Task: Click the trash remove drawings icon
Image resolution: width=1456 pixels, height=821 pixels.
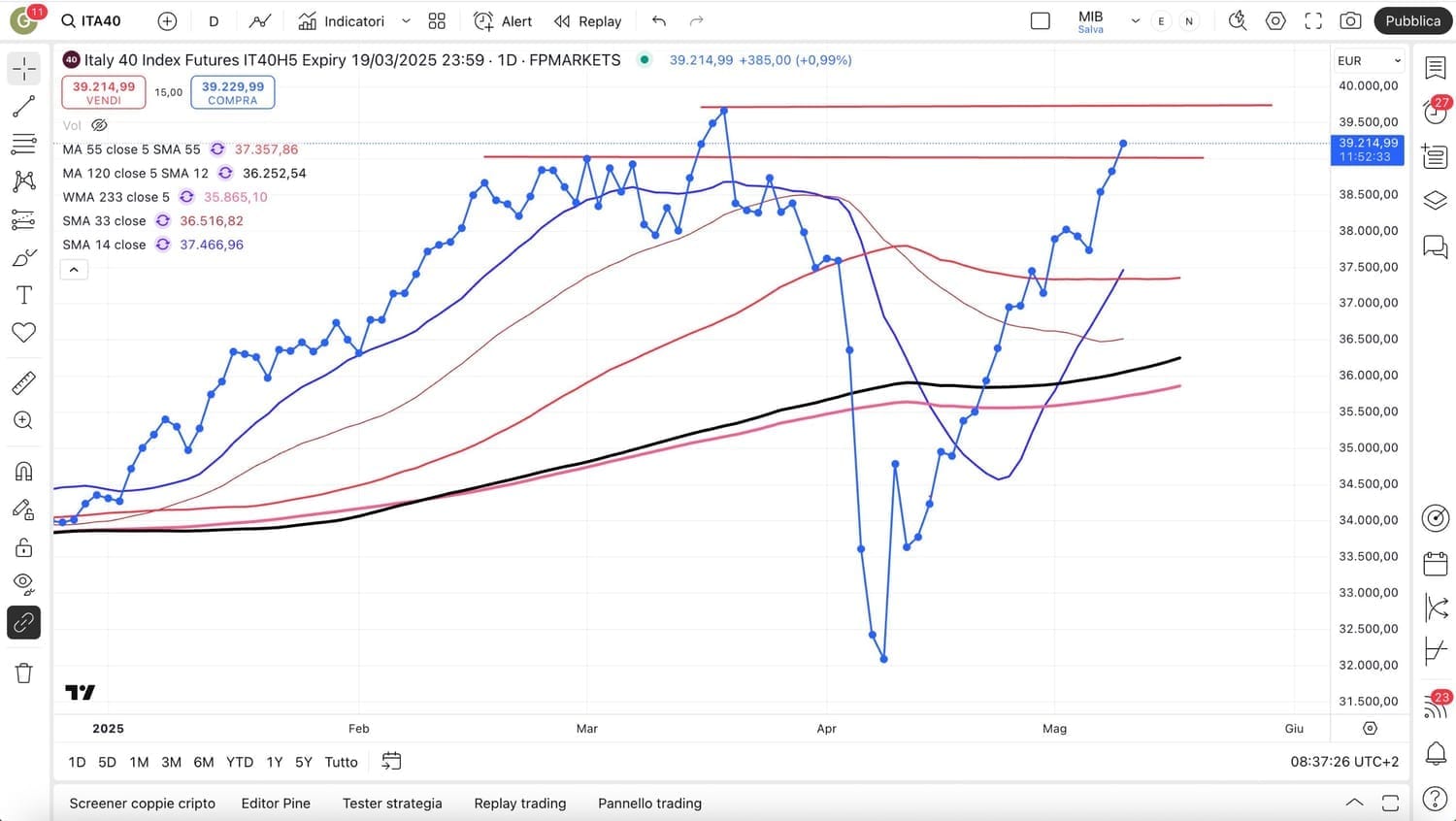Action: [23, 673]
